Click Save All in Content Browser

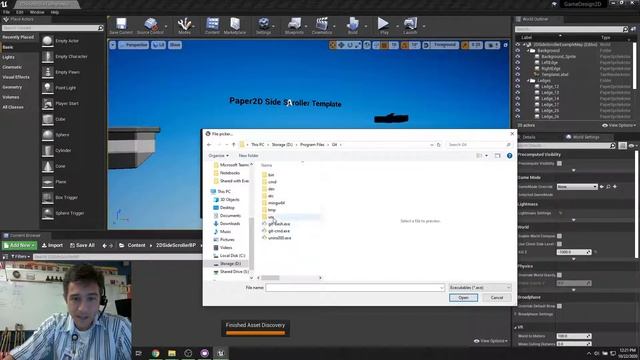pyautogui.click(x=82, y=245)
